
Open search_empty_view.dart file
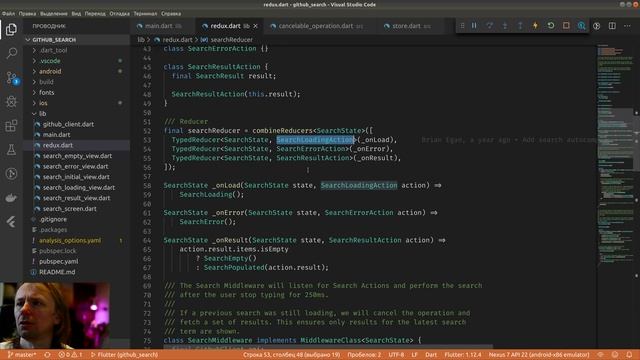click(x=77, y=156)
